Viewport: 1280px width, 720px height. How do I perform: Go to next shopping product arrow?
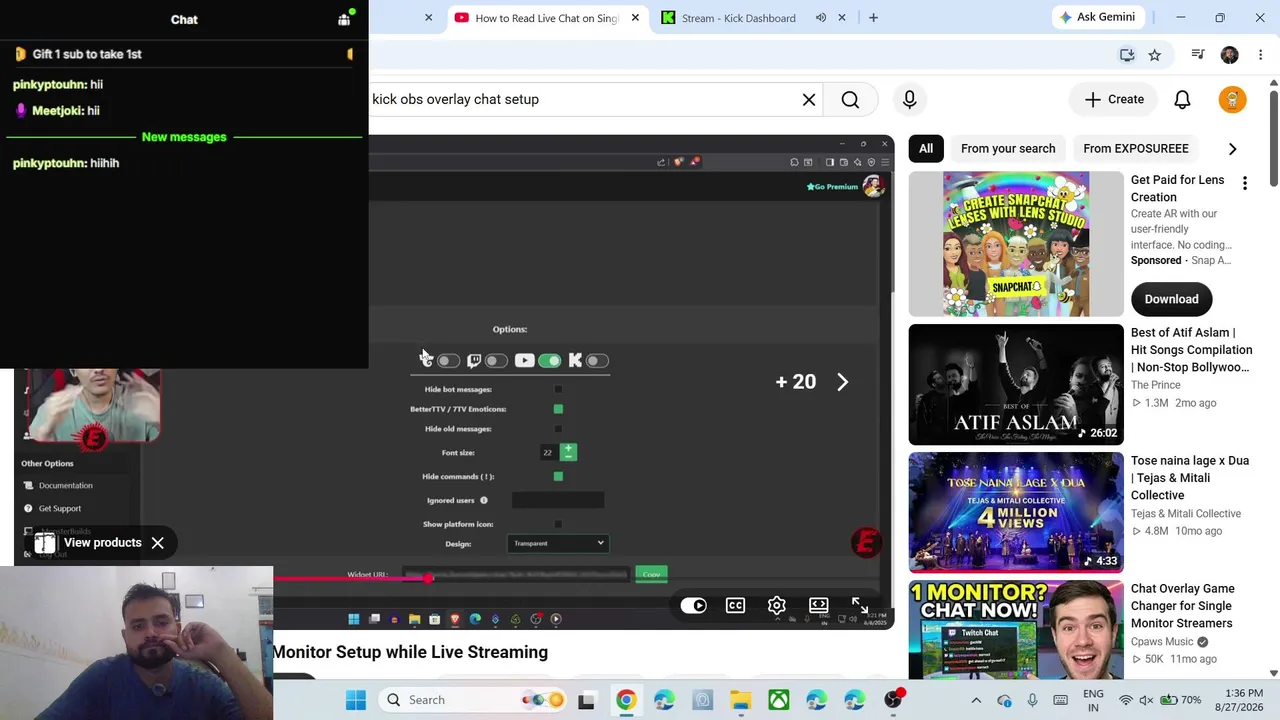(842, 382)
